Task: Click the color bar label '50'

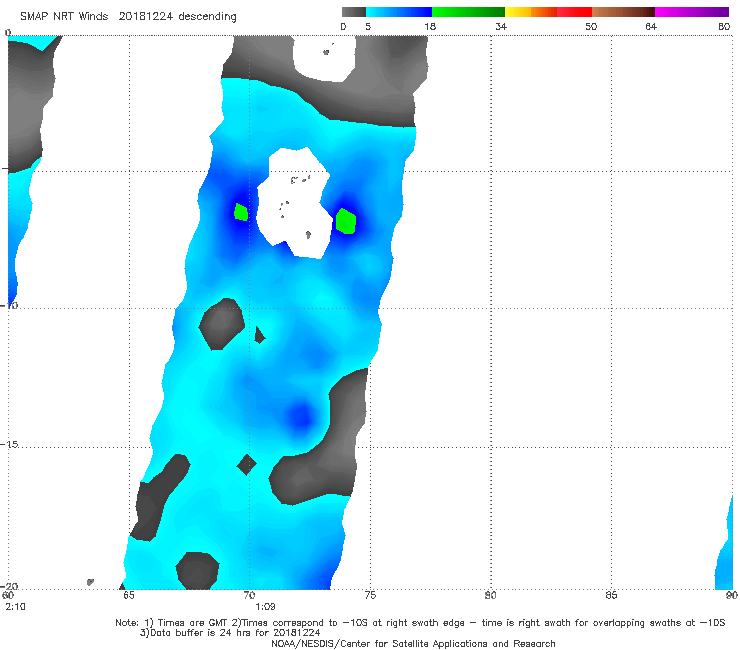Action: 591,26
